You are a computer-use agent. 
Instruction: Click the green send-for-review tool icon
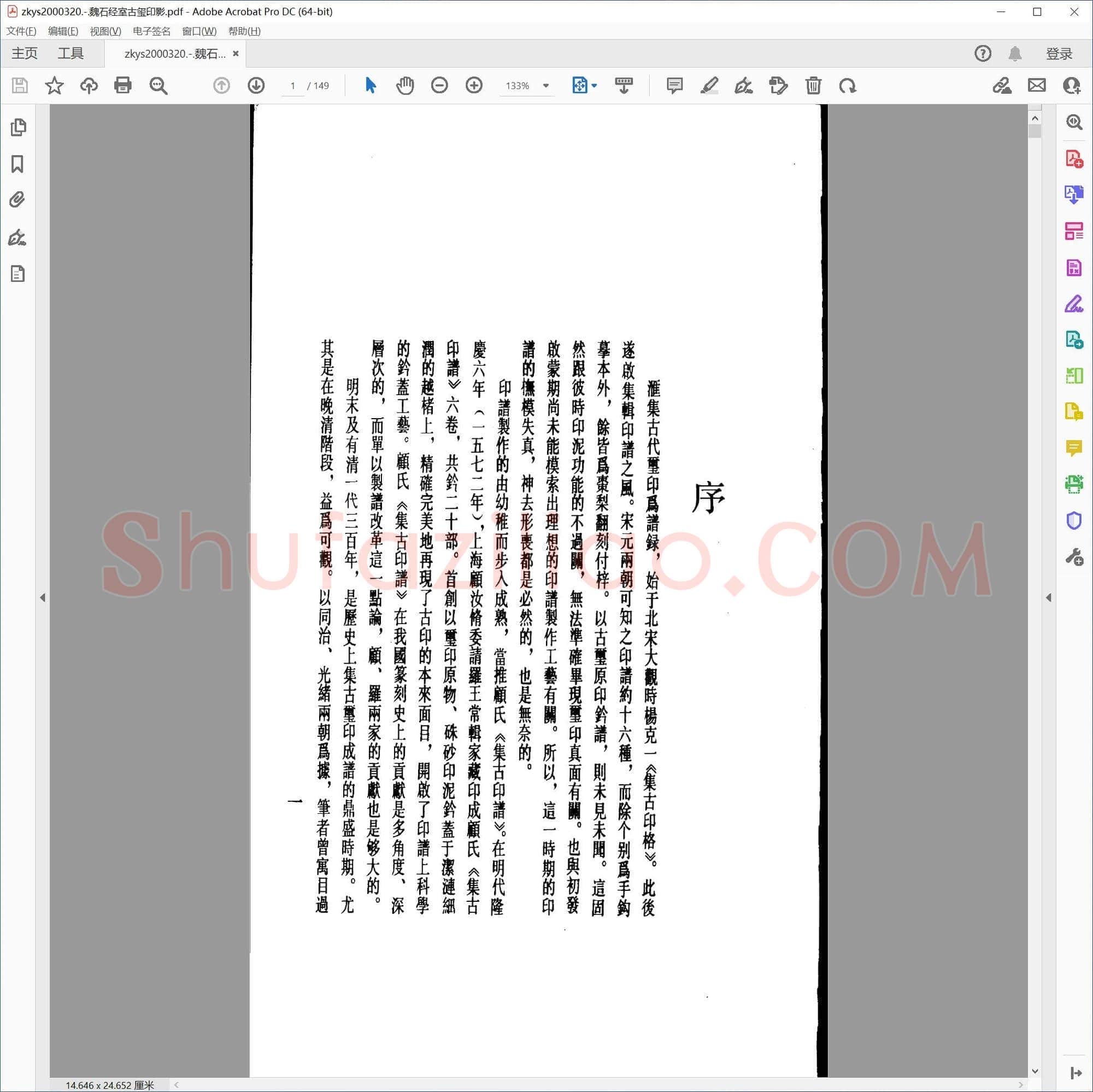[1074, 339]
